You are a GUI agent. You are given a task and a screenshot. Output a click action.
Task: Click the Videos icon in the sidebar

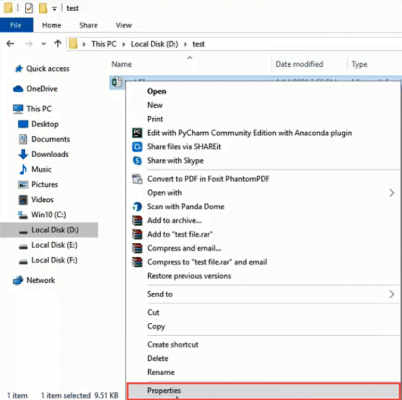[23, 200]
